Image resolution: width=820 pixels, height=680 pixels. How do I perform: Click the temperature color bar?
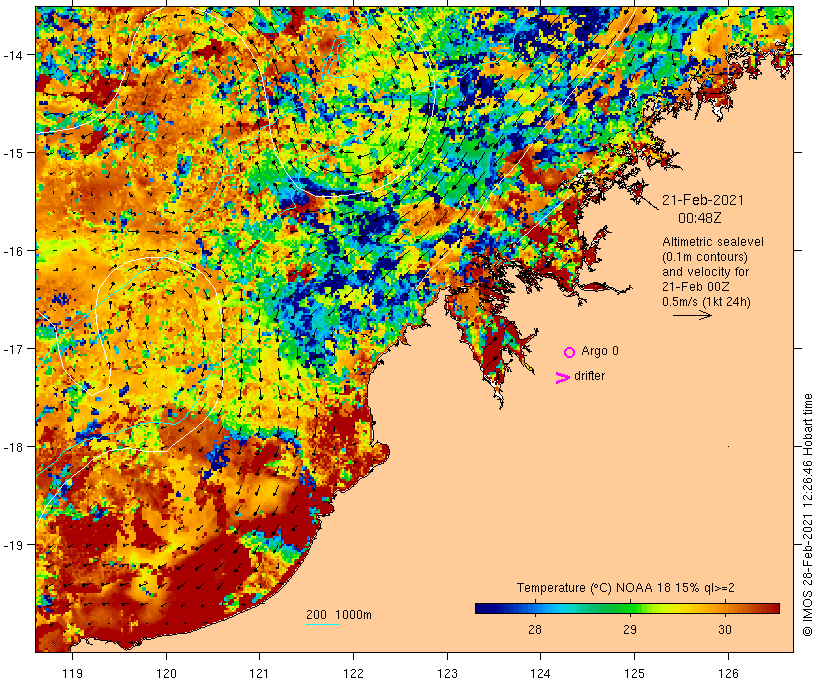(x=627, y=608)
